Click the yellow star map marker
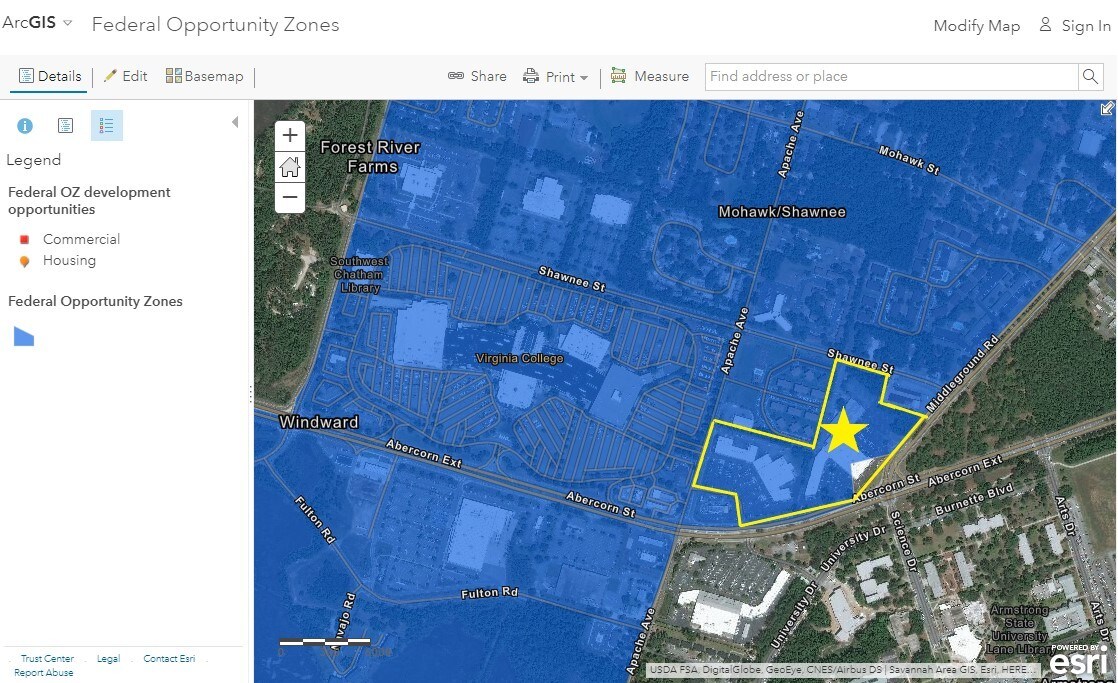 844,430
